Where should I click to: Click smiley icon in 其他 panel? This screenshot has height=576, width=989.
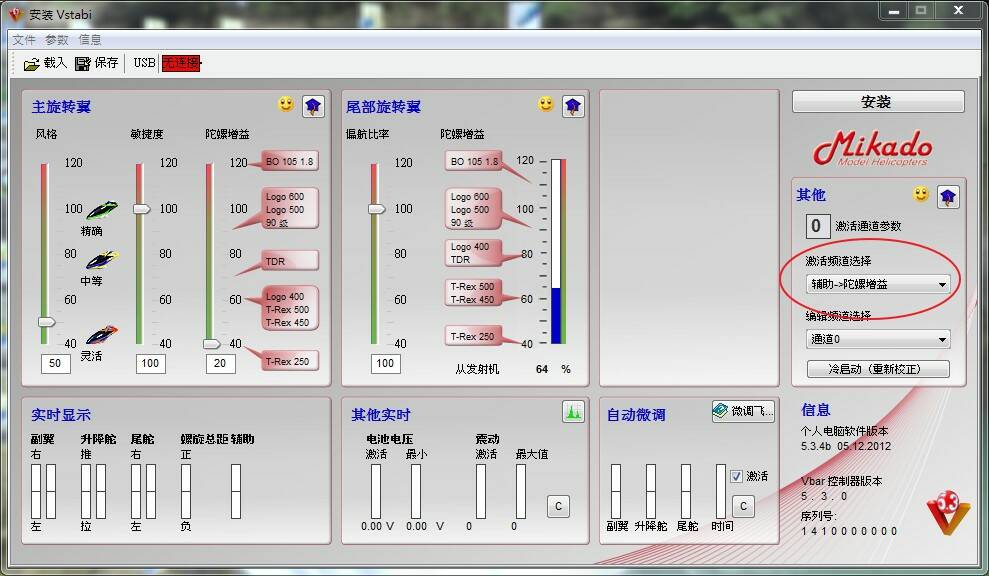click(x=921, y=194)
